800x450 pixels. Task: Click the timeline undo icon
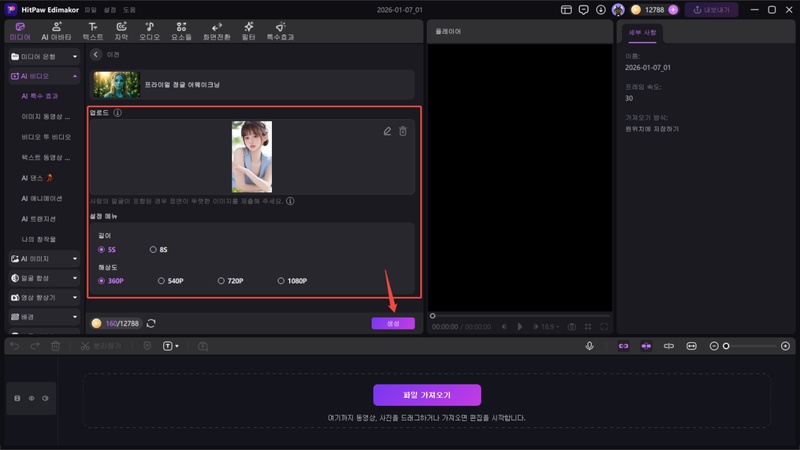point(15,346)
